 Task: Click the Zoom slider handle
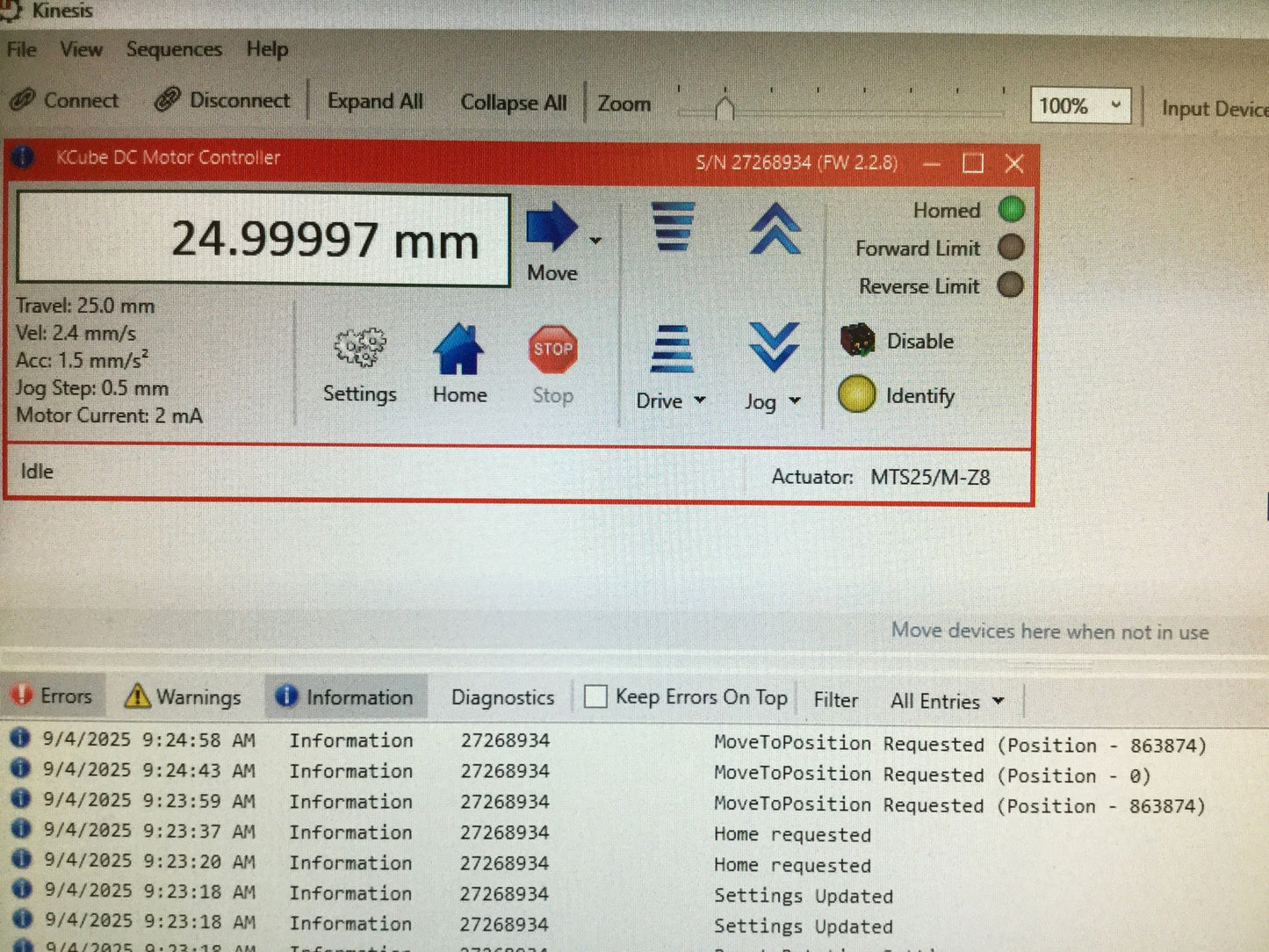point(725,108)
